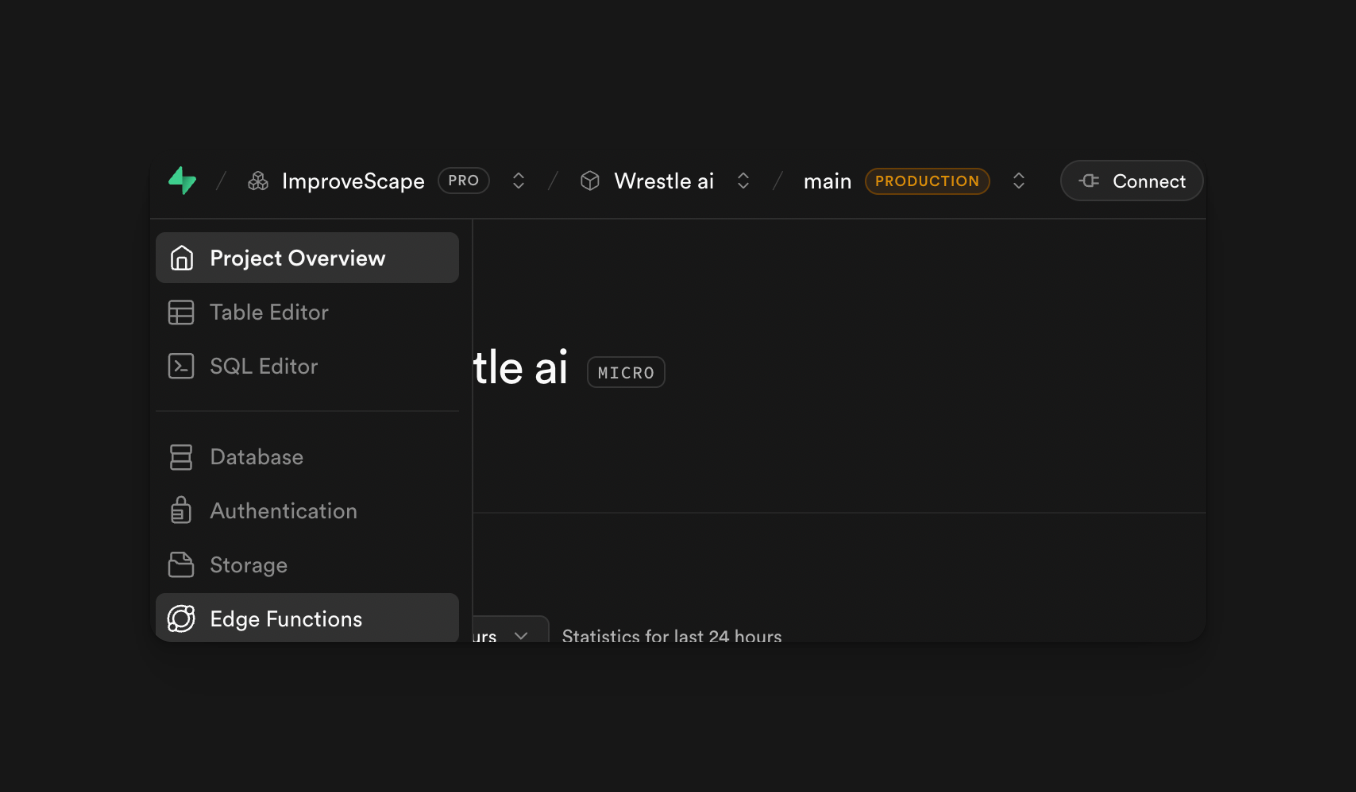Click the SQL Editor terminal icon

click(181, 366)
